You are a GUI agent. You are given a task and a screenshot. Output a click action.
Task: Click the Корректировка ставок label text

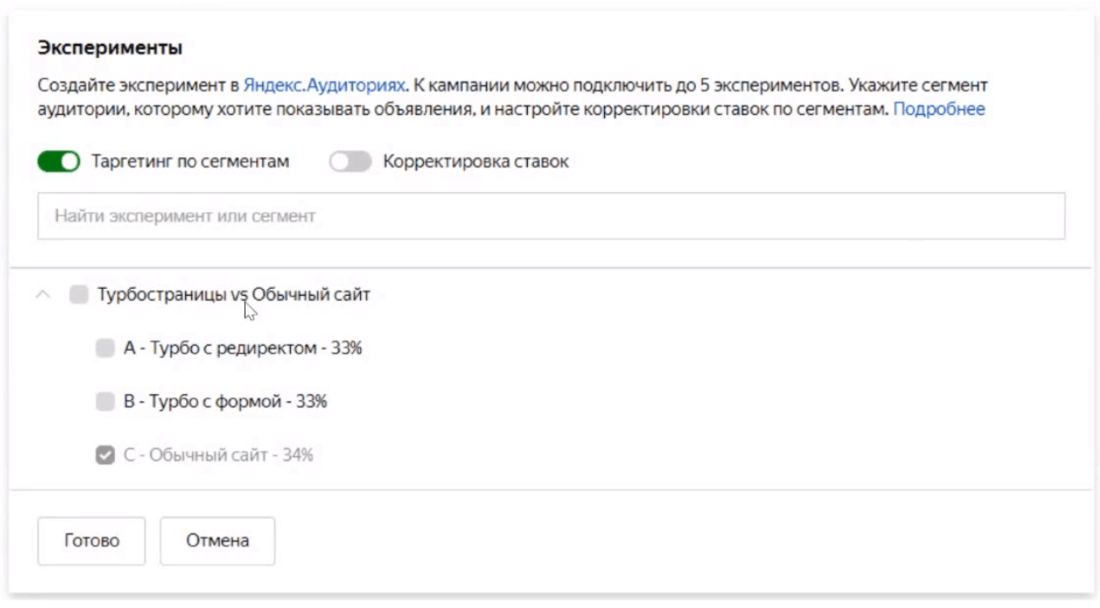tap(475, 162)
